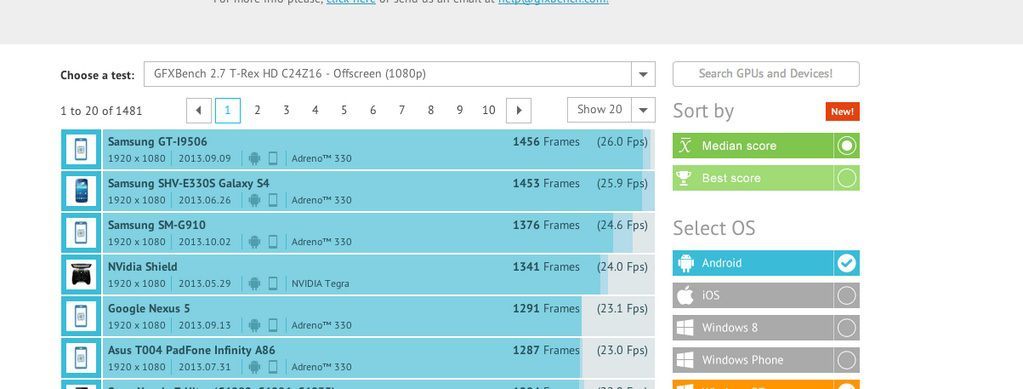Open the Choose a test dropdown arrow

point(643,74)
